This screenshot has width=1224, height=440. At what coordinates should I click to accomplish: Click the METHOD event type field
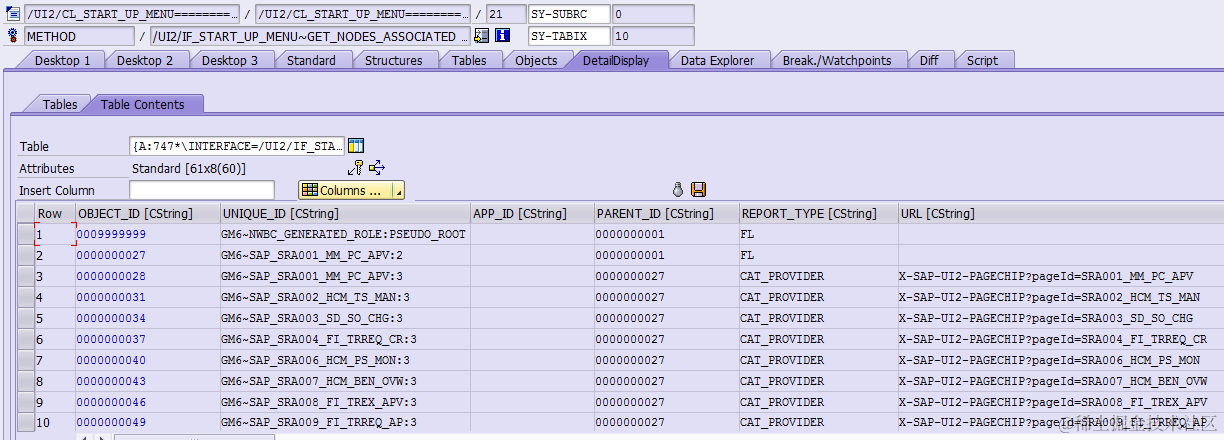[78, 36]
